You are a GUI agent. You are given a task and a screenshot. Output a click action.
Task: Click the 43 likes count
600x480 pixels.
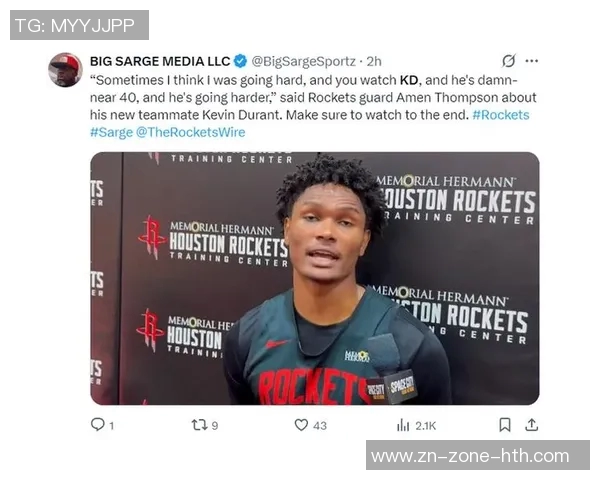pyautogui.click(x=319, y=425)
